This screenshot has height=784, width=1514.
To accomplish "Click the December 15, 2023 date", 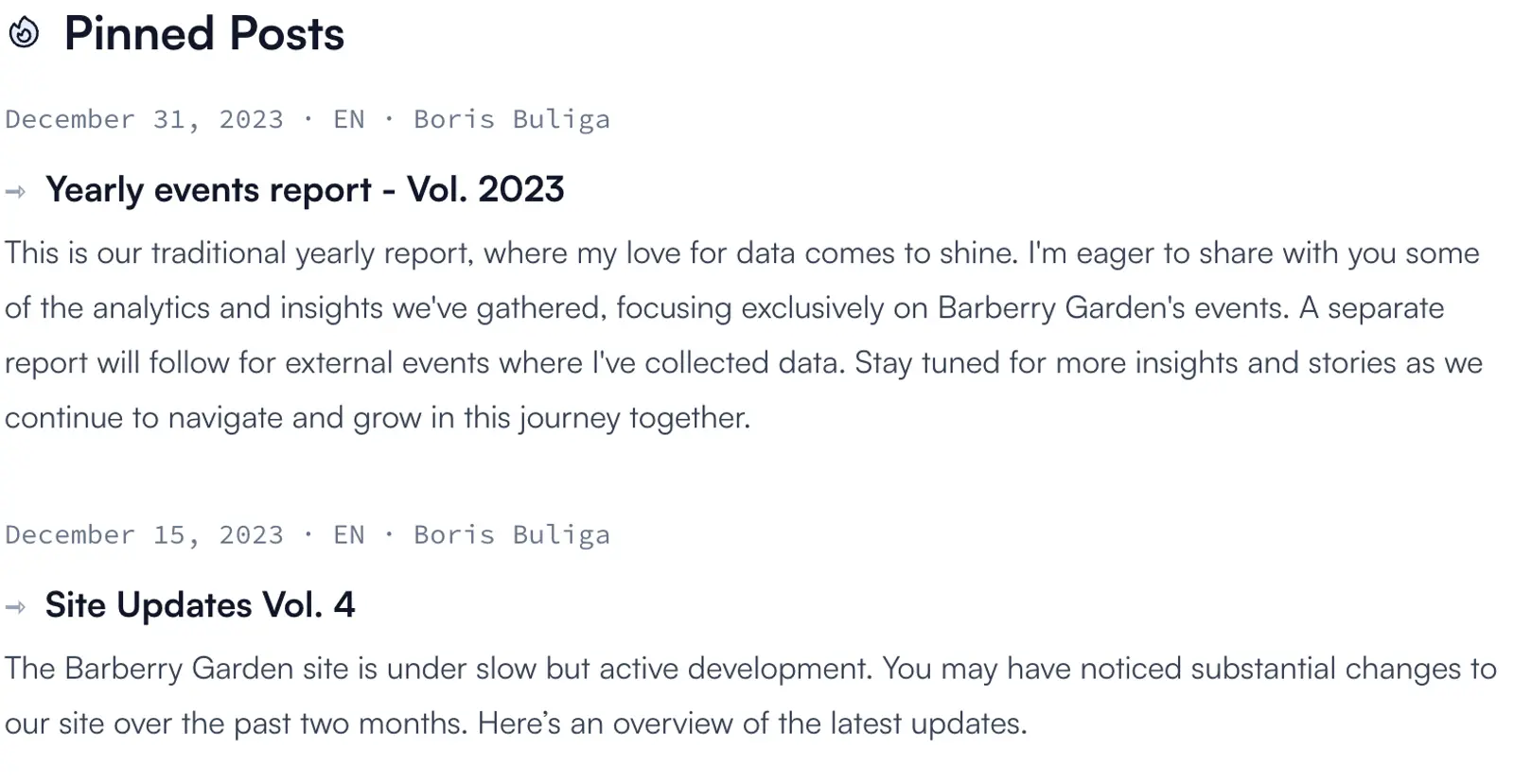I will [x=144, y=534].
